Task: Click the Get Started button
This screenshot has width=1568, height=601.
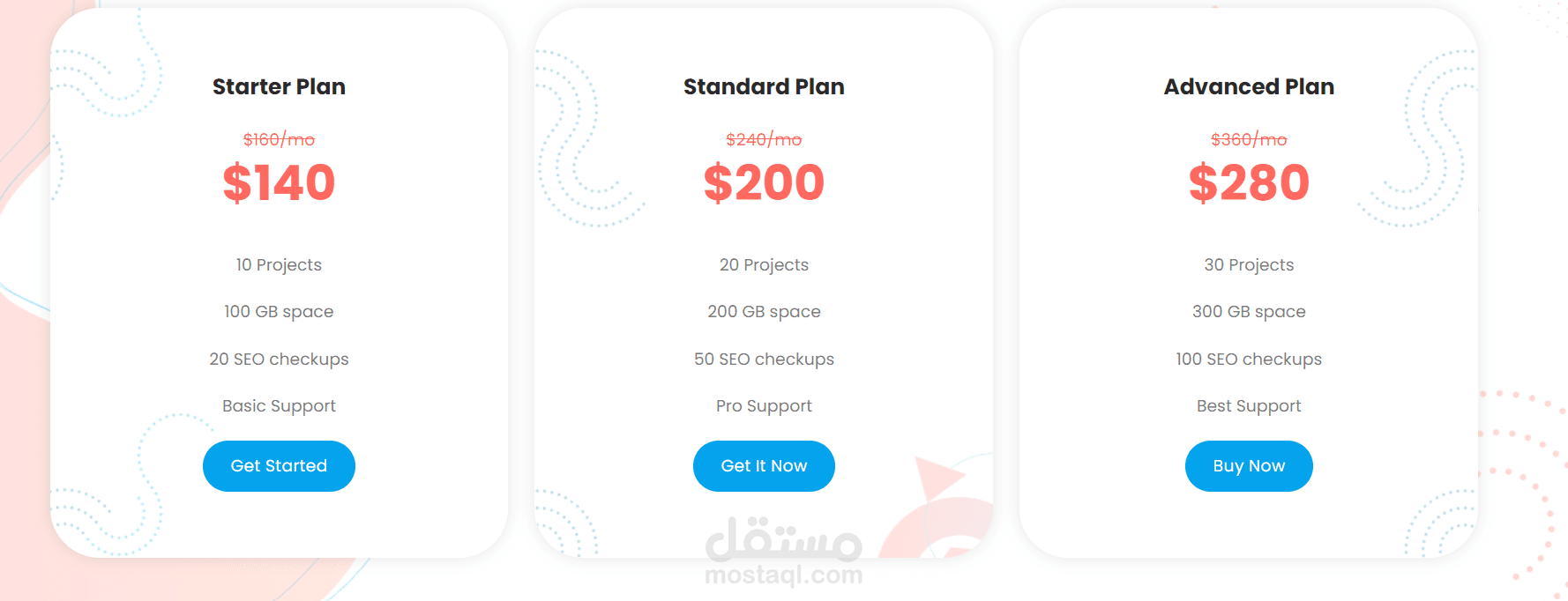Action: pyautogui.click(x=279, y=466)
